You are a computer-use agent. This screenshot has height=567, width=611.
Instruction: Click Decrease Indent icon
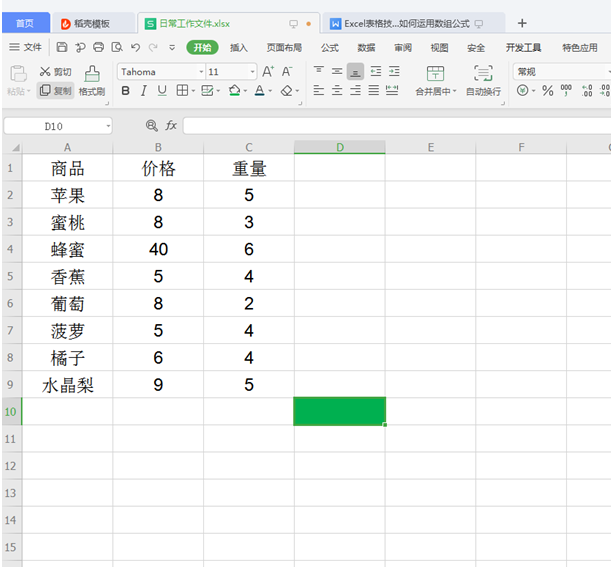pyautogui.click(x=376, y=71)
